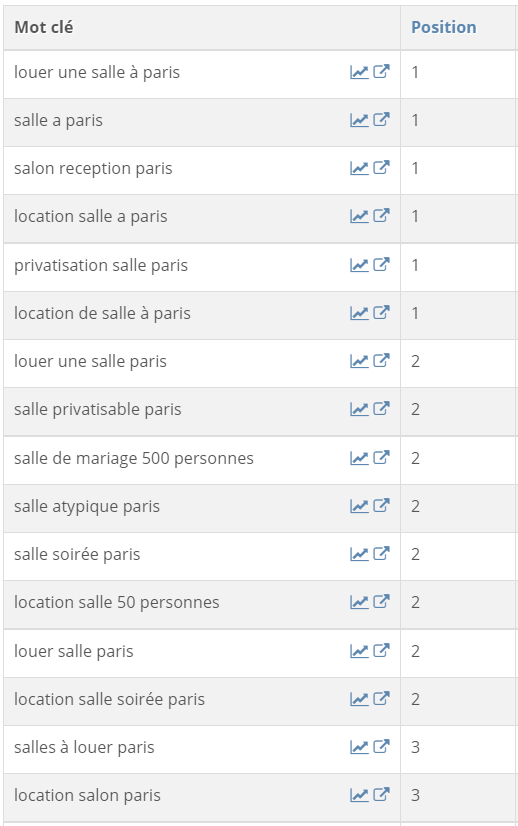
Task: Show trend chart for 'louer salle paris'
Action: tap(359, 651)
